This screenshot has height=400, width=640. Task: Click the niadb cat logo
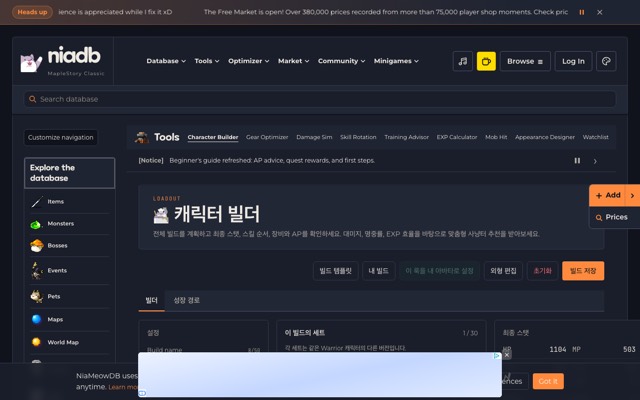point(31,62)
